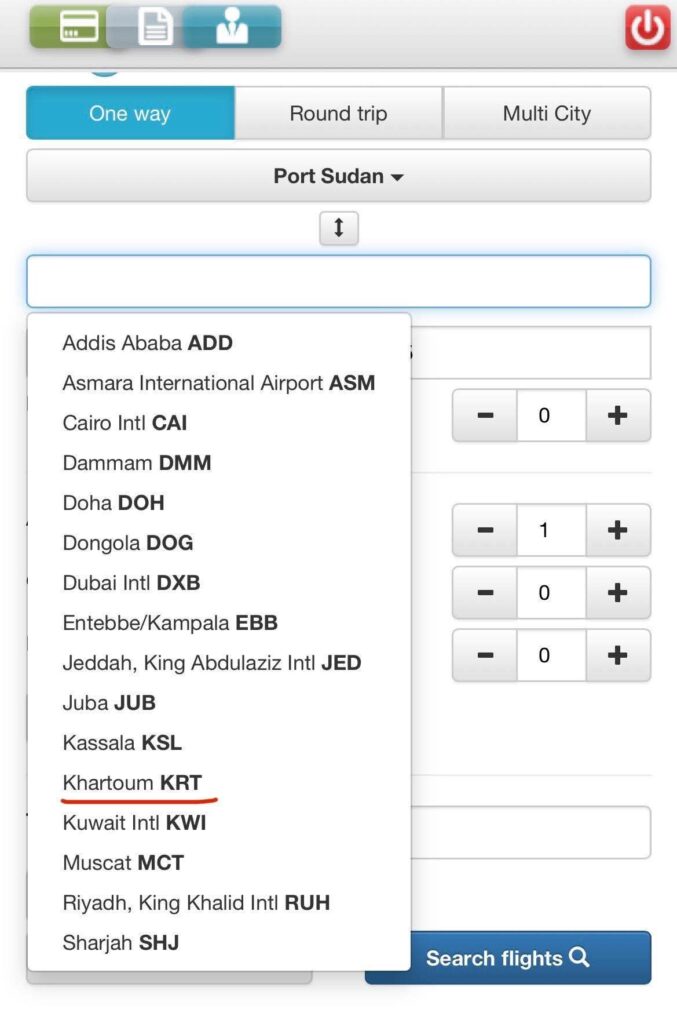Increase the passenger count showing 1
This screenshot has width=677, height=1024.
coord(617,530)
